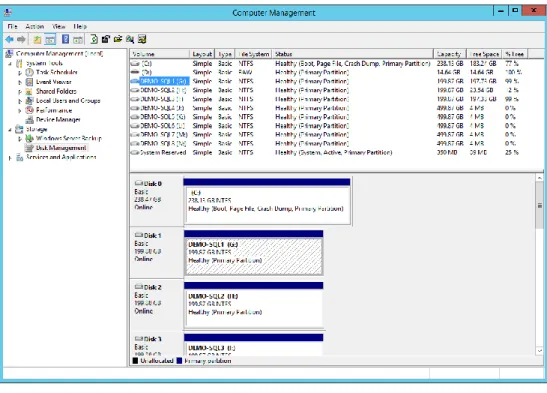The width and height of the screenshot is (547, 393).
Task: Expand the Task Scheduler node
Action: [x=20, y=73]
